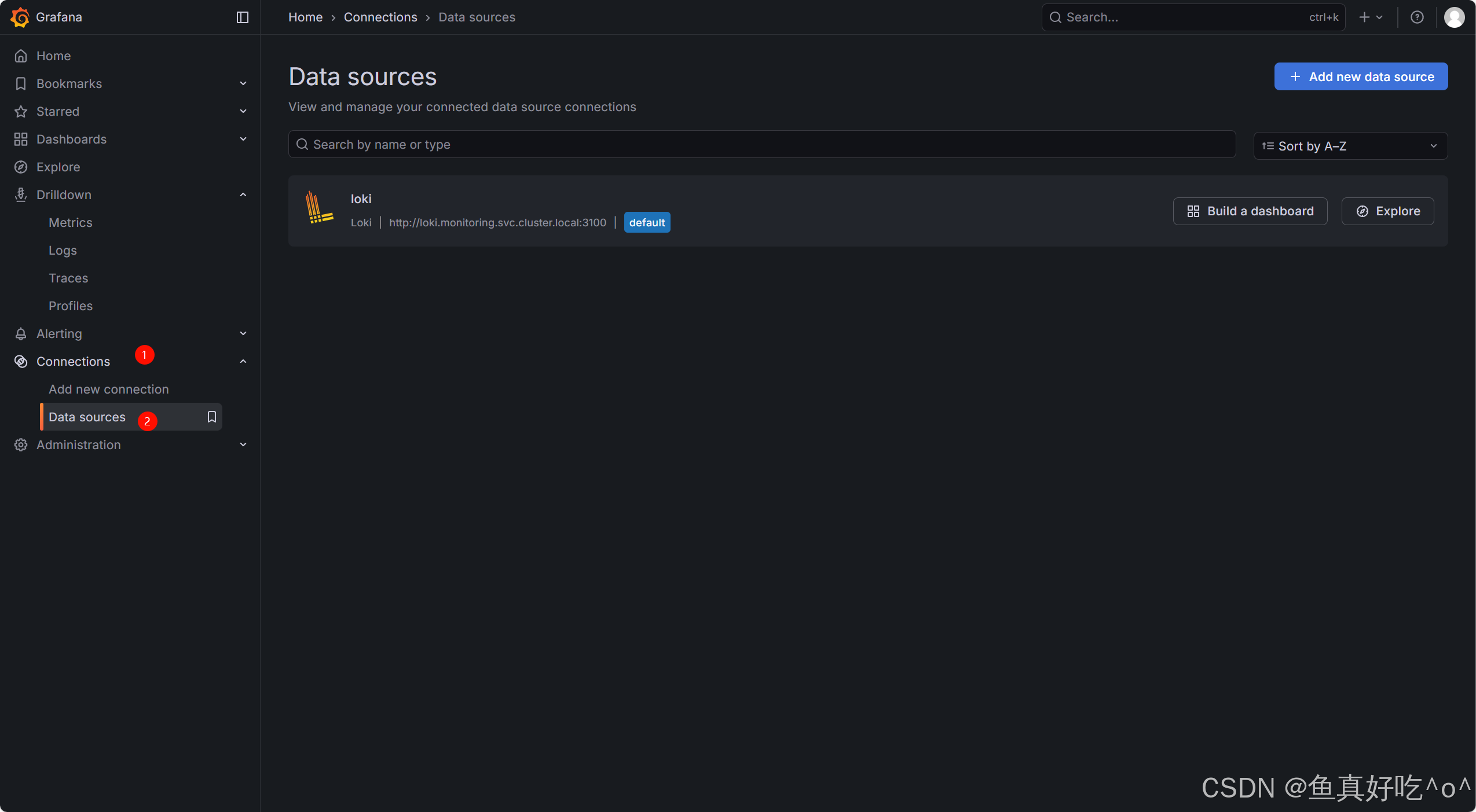Open the Sort by A–Z dropdown

pos(1350,146)
